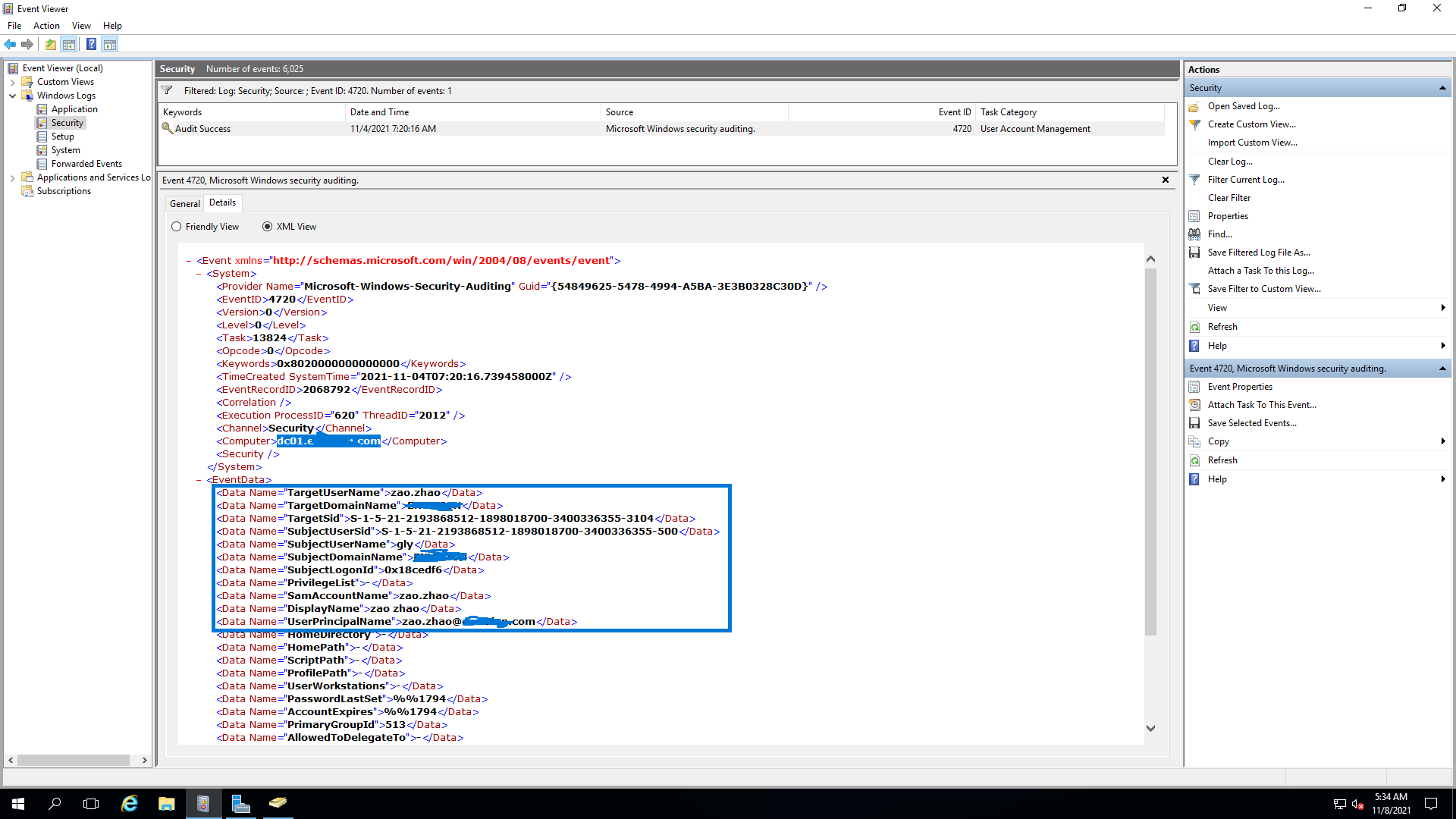Collapse Windows Logs tree node
This screenshot has width=1456, height=819.
[x=13, y=96]
